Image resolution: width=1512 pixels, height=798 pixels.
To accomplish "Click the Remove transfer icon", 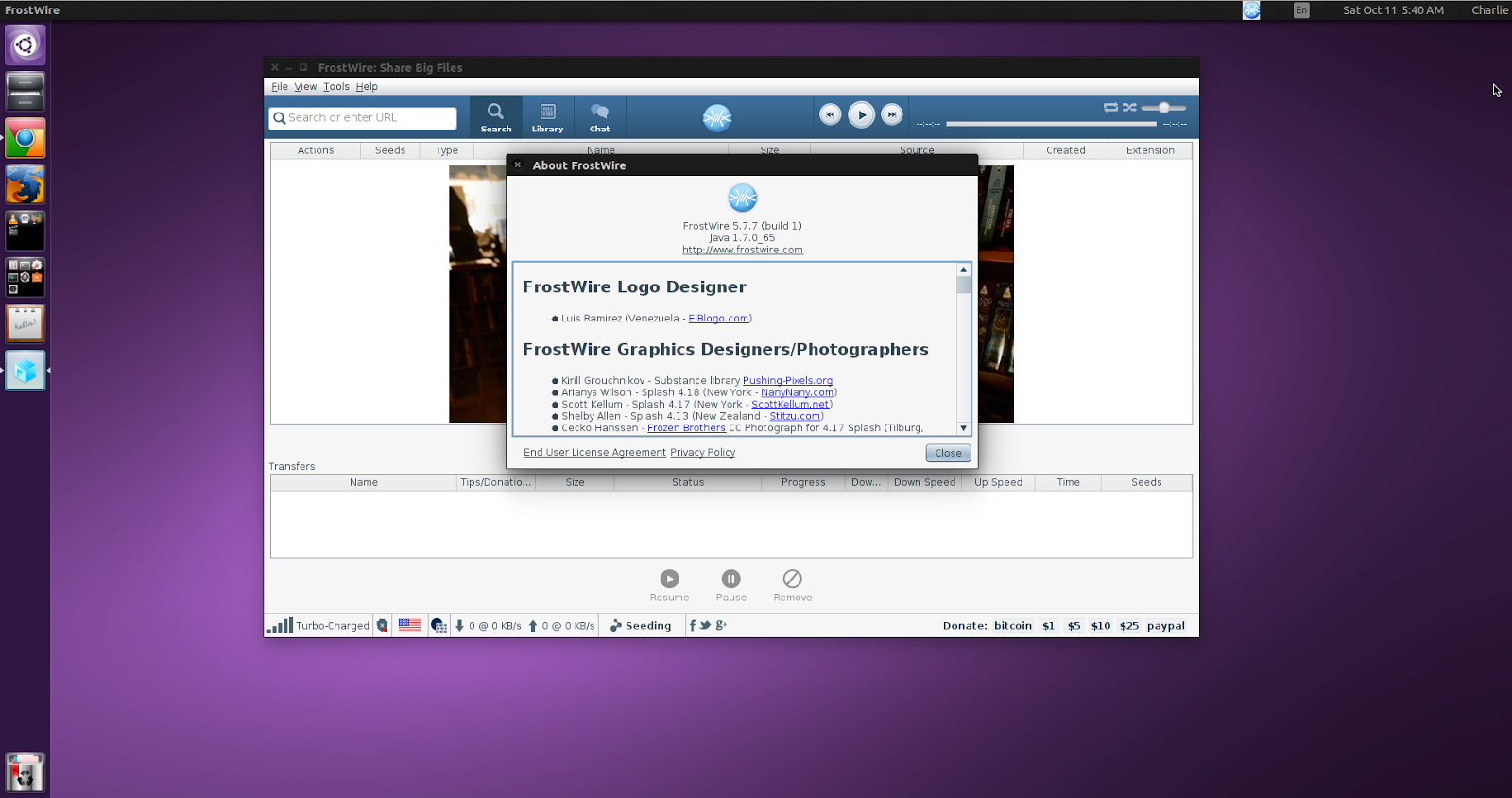I will tap(793, 579).
